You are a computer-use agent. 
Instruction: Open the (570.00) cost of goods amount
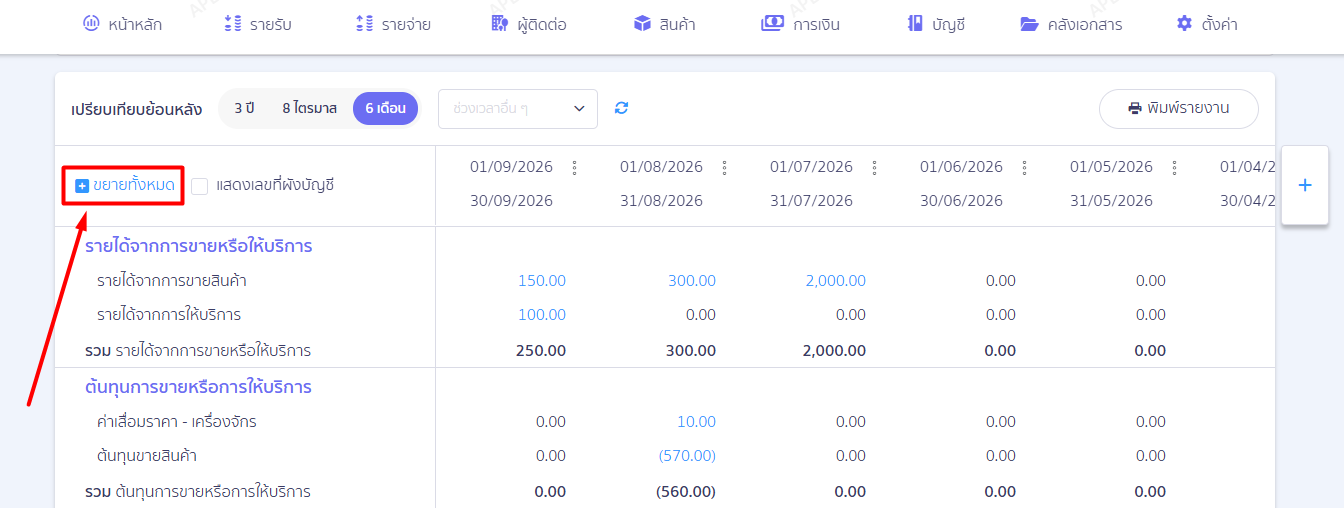[687, 456]
